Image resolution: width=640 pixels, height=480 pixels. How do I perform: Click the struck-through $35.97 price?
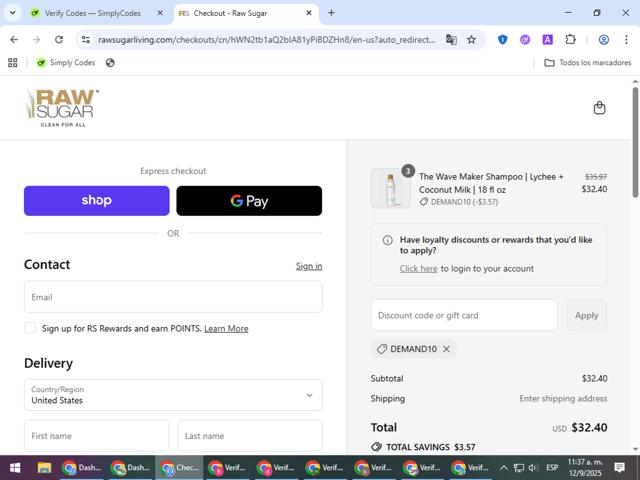pyautogui.click(x=596, y=177)
